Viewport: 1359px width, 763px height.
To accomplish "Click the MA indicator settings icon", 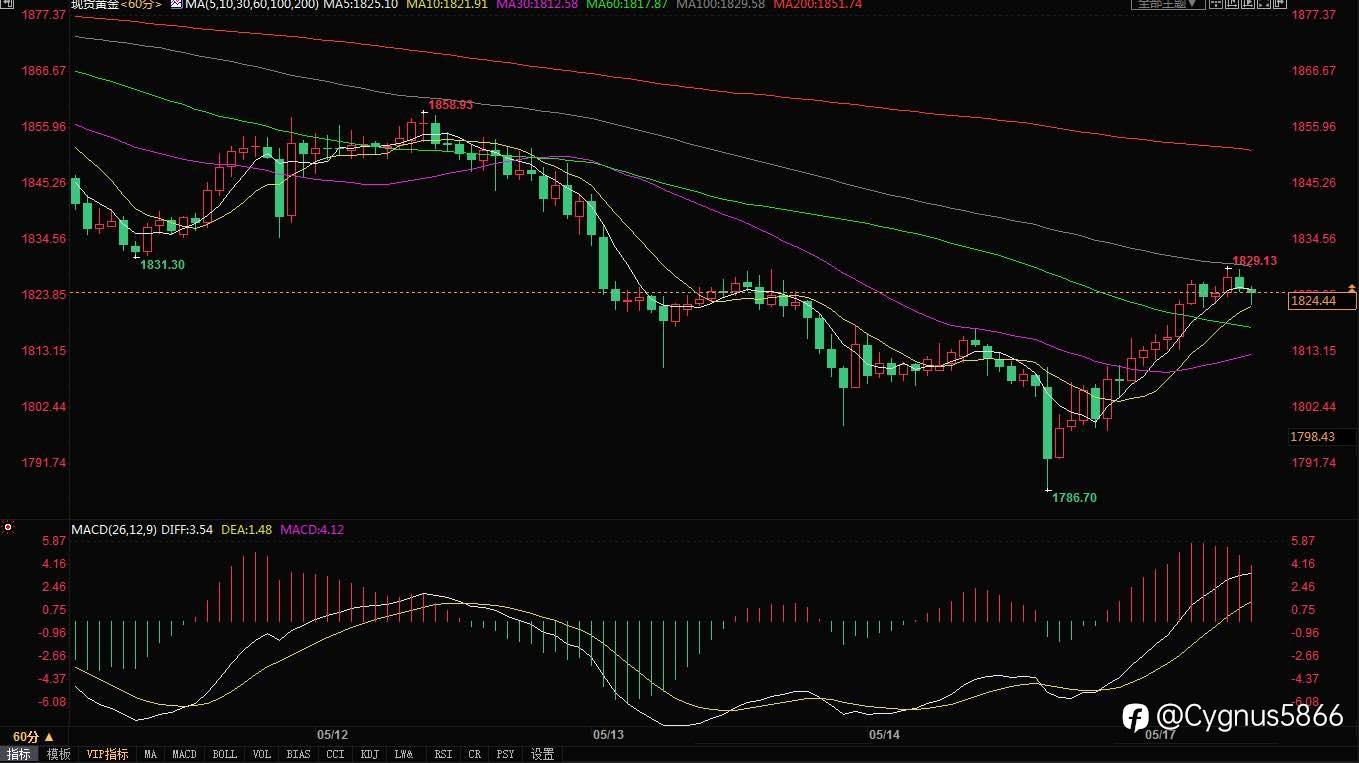I will point(177,4).
